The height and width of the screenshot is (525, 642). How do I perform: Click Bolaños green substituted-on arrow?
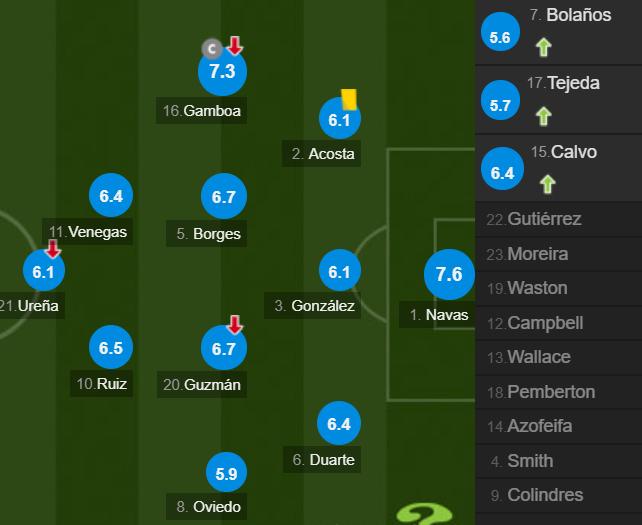[x=544, y=47]
